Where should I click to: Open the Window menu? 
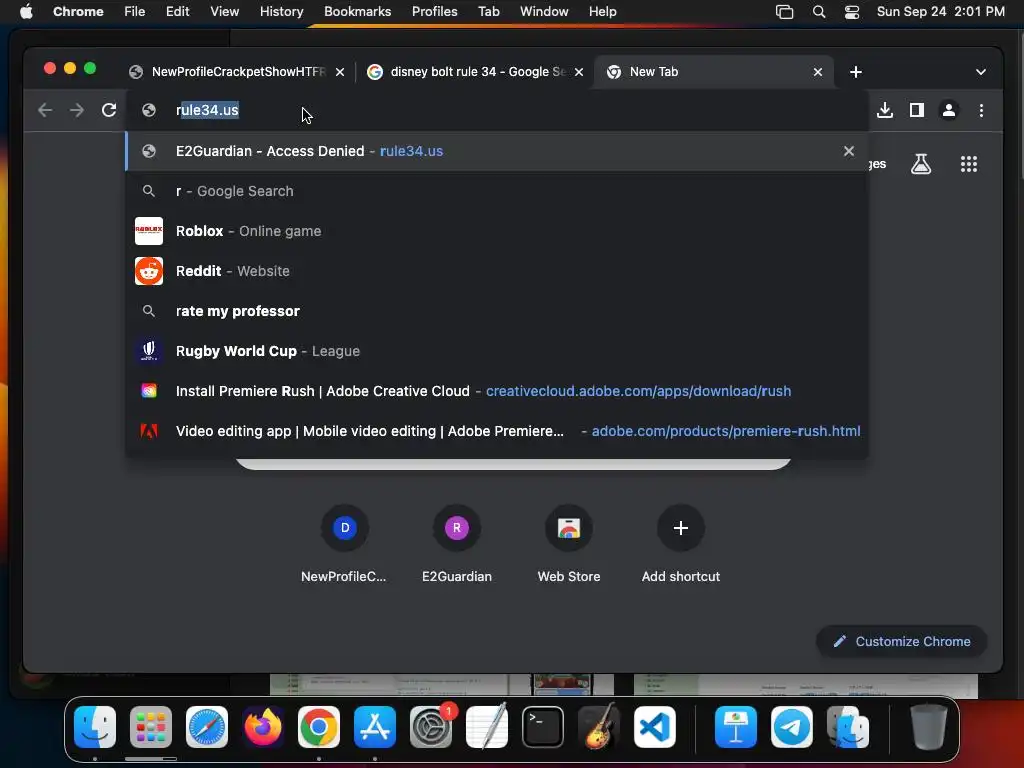click(544, 12)
